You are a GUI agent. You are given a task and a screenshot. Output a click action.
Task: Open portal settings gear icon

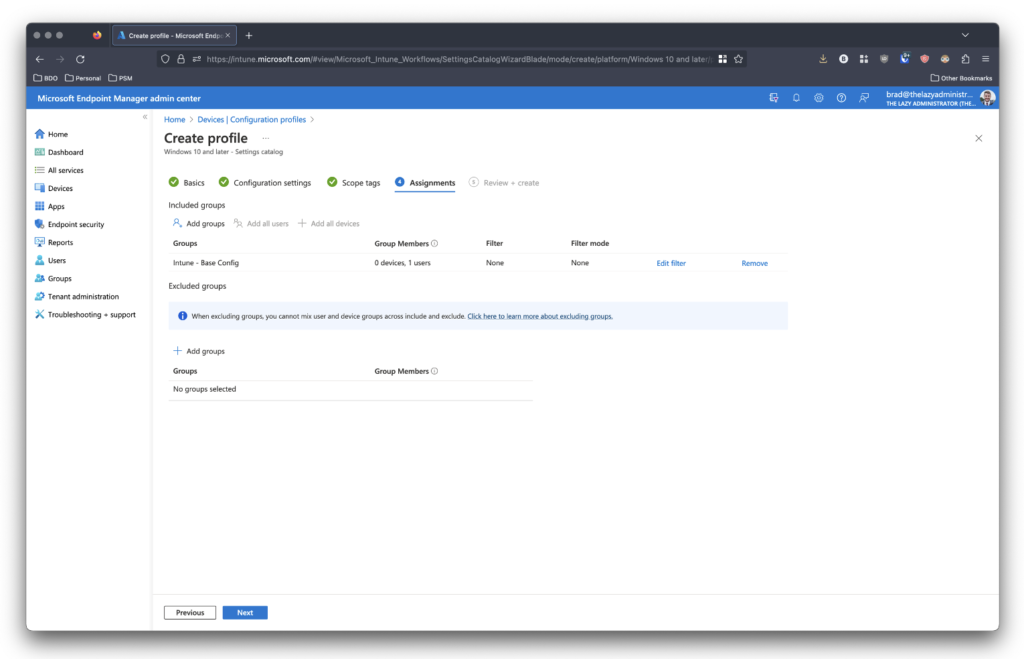pos(818,98)
